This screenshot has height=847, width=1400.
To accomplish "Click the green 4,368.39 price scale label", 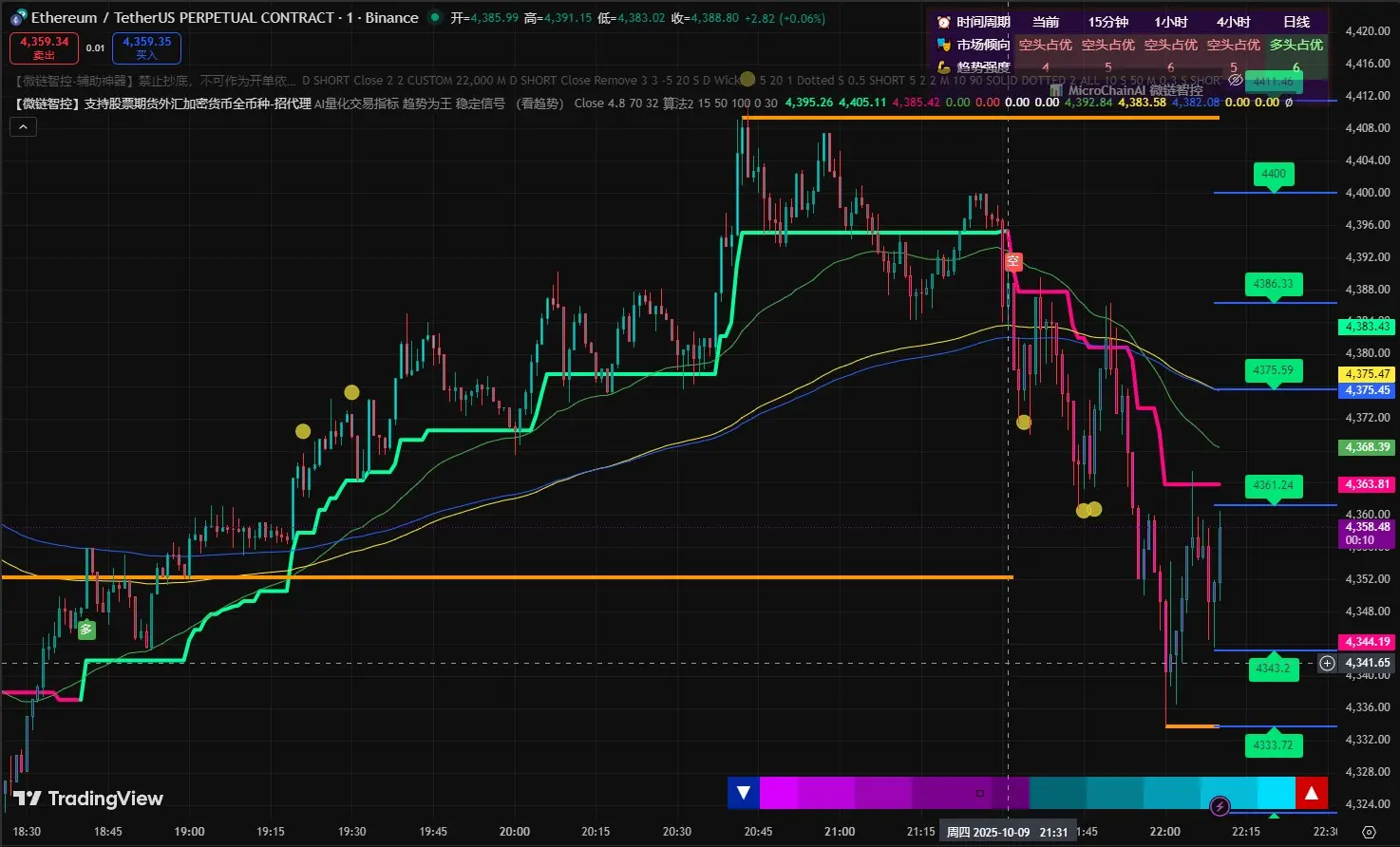I will pos(1367,447).
